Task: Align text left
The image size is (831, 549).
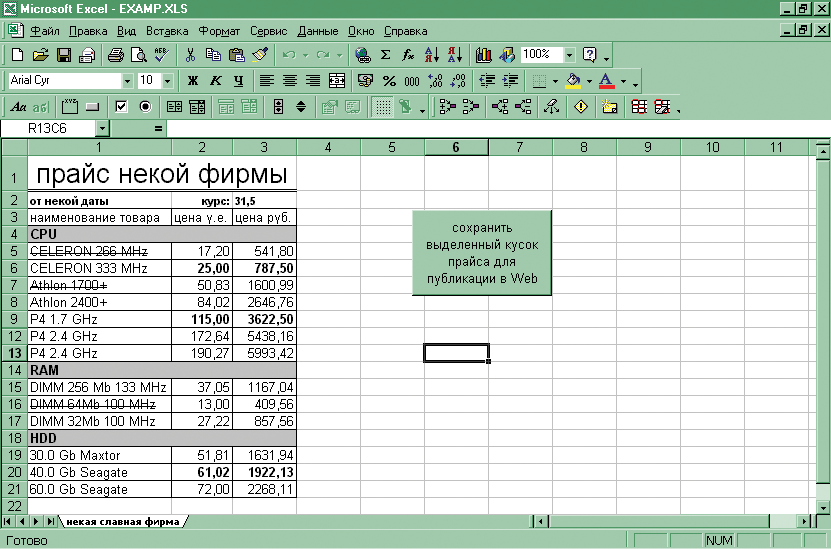Action: point(267,81)
